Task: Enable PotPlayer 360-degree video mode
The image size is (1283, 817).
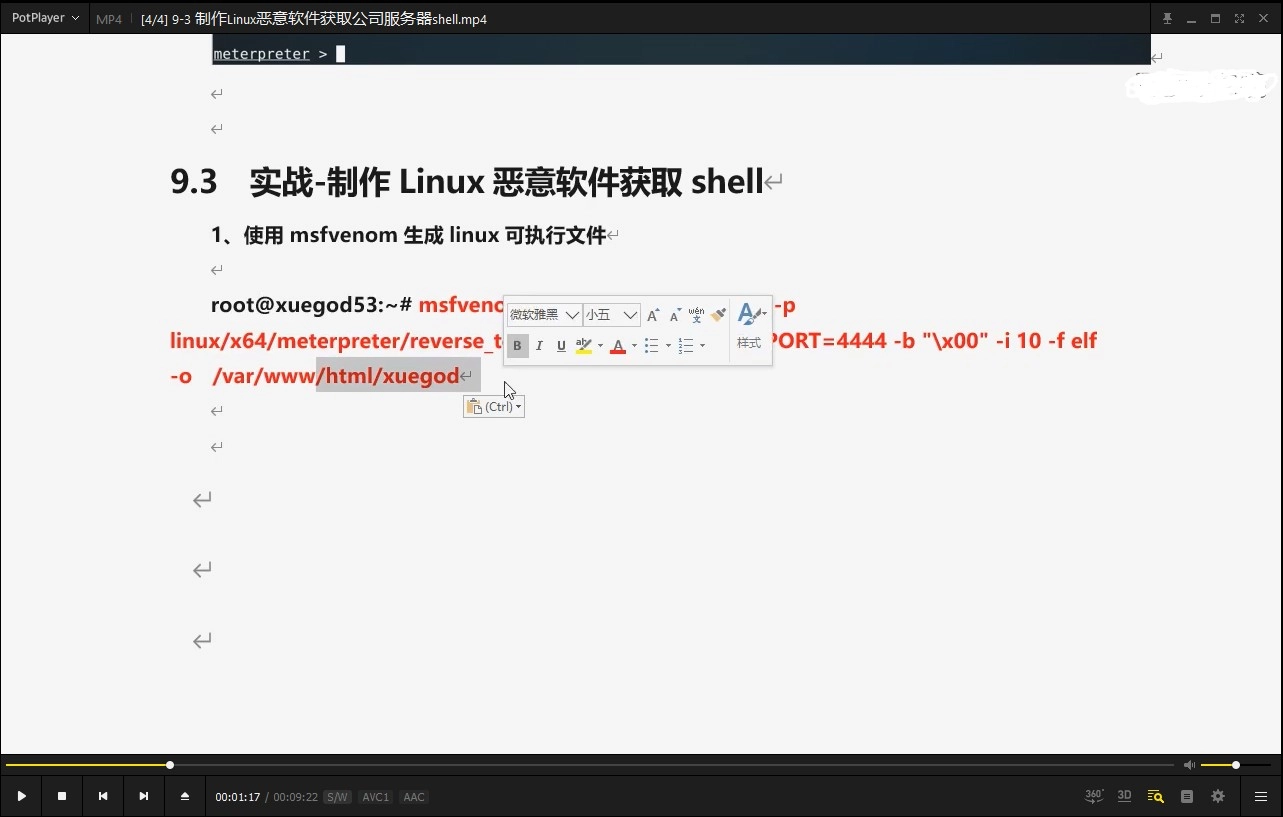Action: pyautogui.click(x=1093, y=796)
